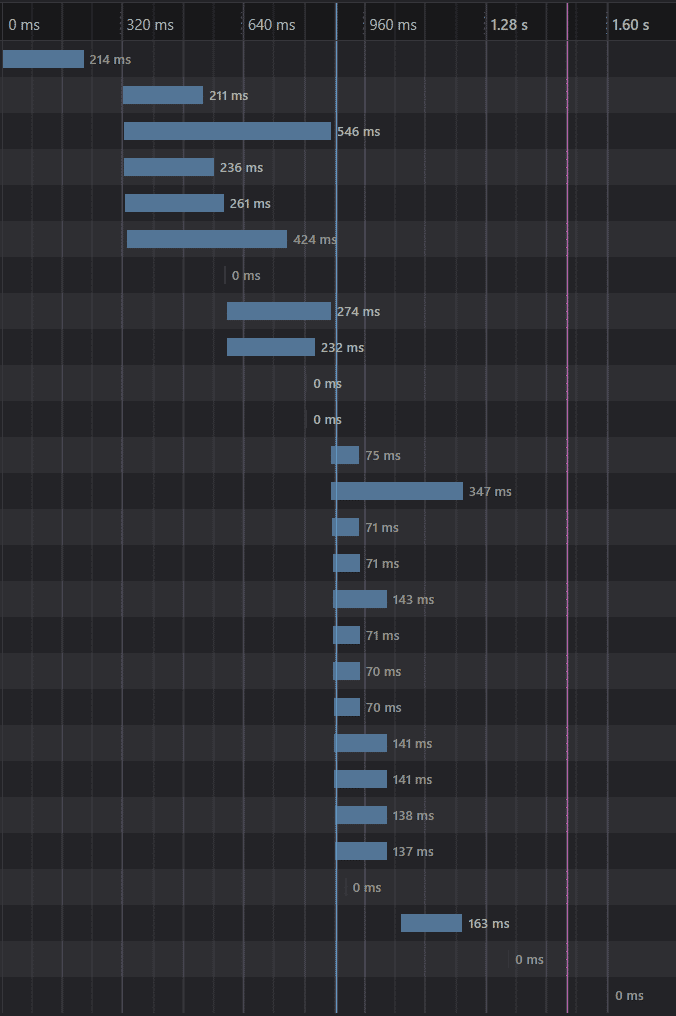Select the 640 ms timeline header label

coord(272,25)
